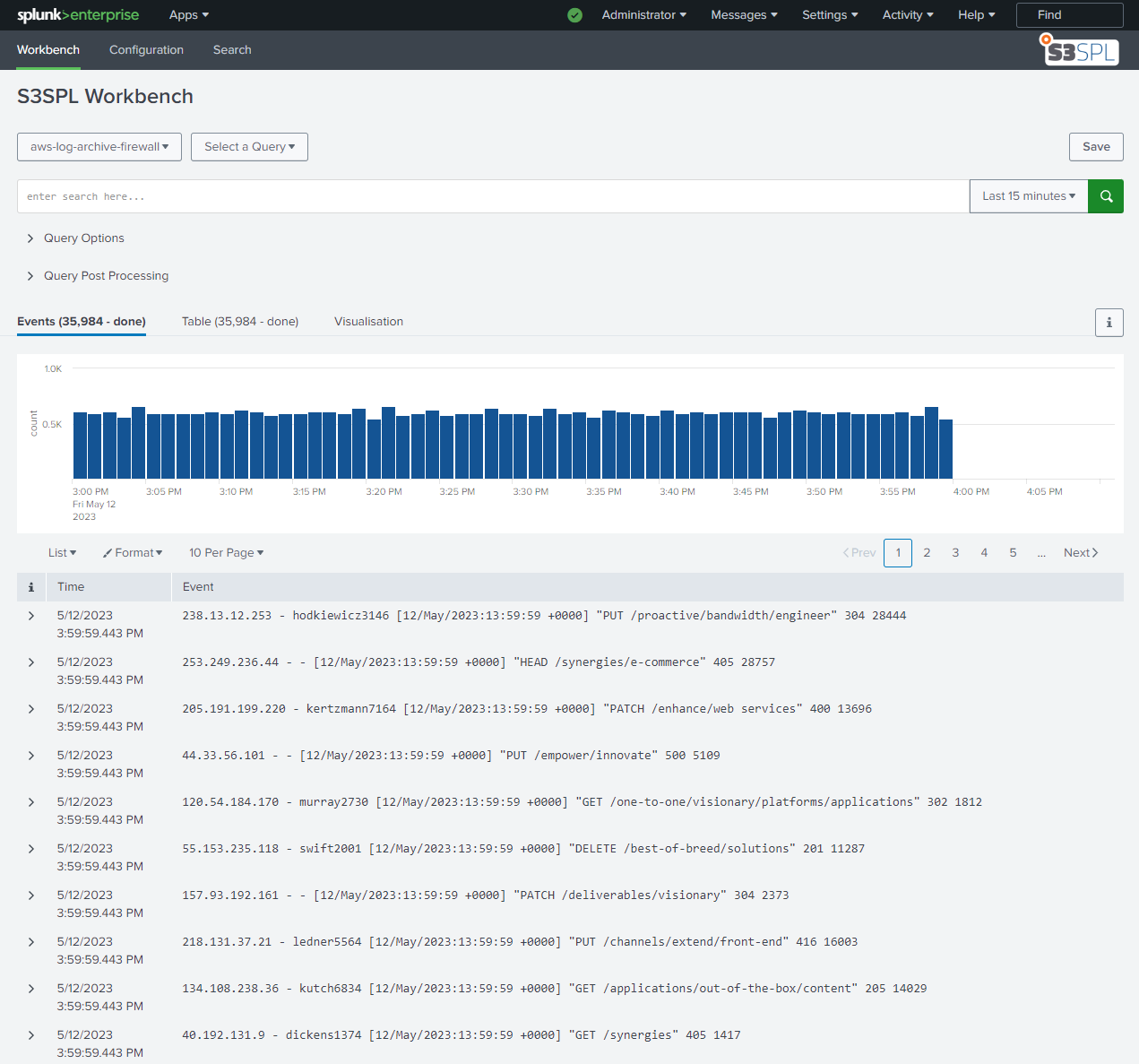
Task: Click the info icon beside Visualisation tabs
Action: point(1109,322)
